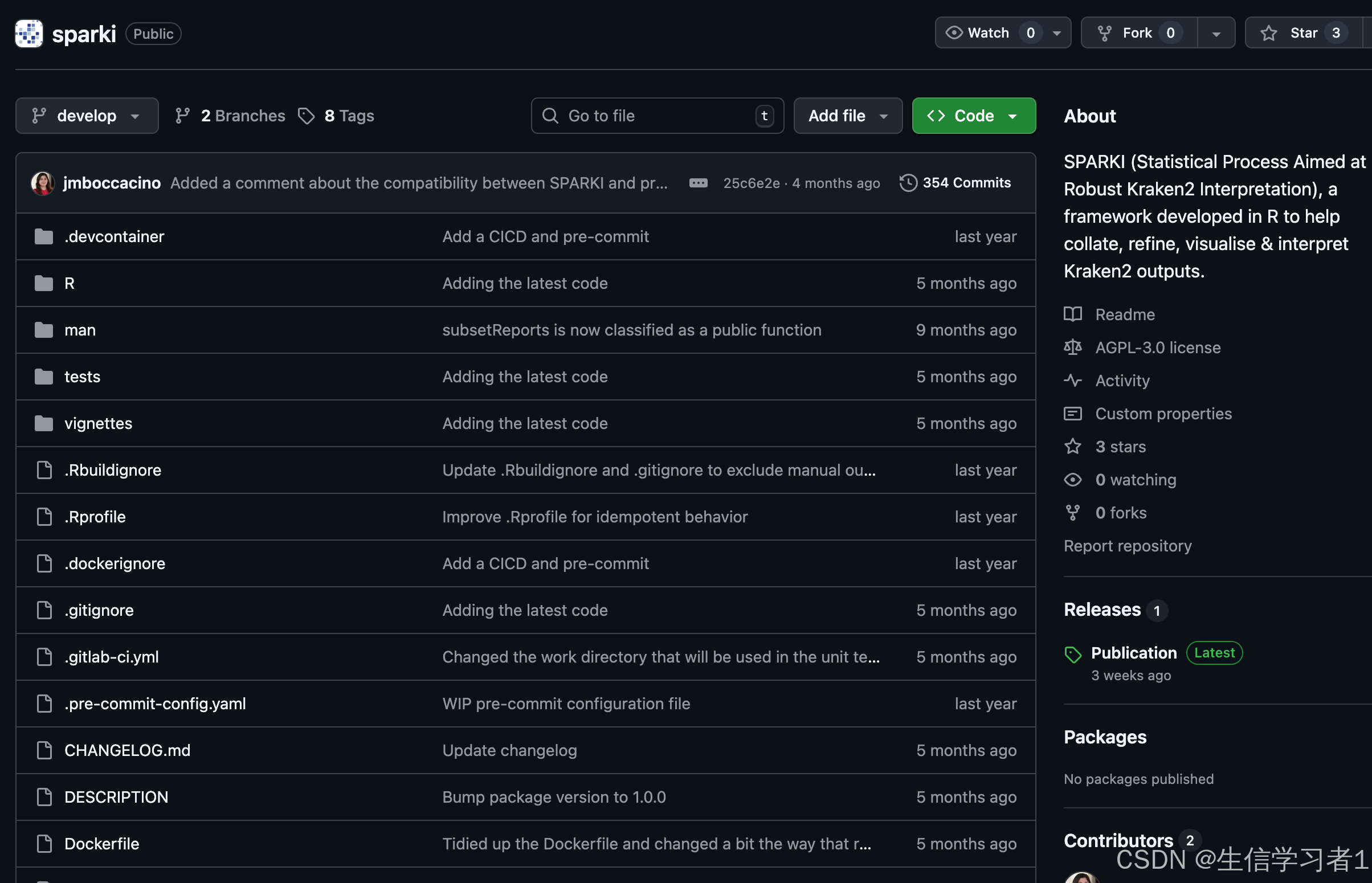Click the sparki repository avatar icon

[28, 33]
